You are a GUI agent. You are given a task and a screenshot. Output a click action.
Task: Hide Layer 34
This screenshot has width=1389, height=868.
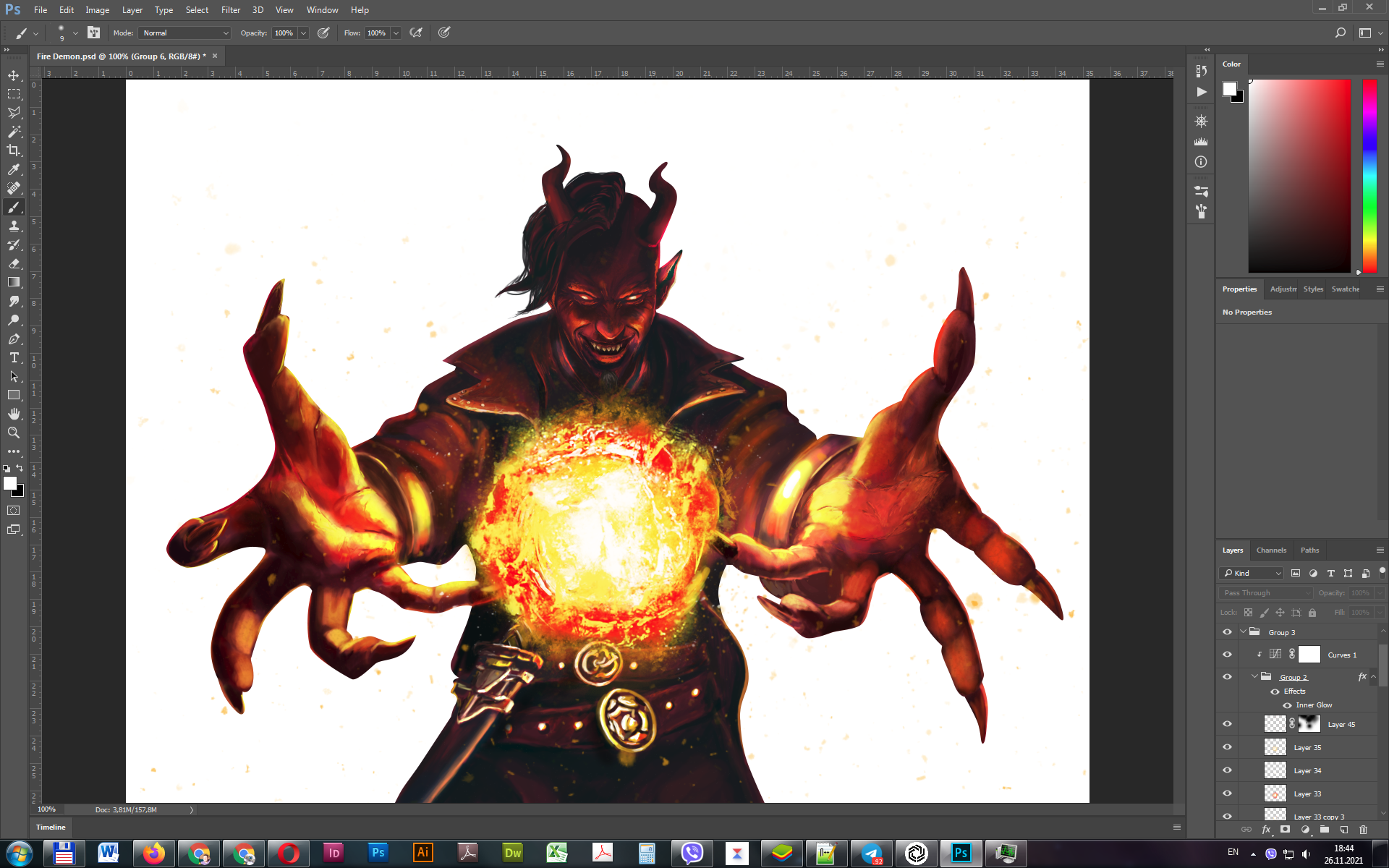[x=1227, y=770]
